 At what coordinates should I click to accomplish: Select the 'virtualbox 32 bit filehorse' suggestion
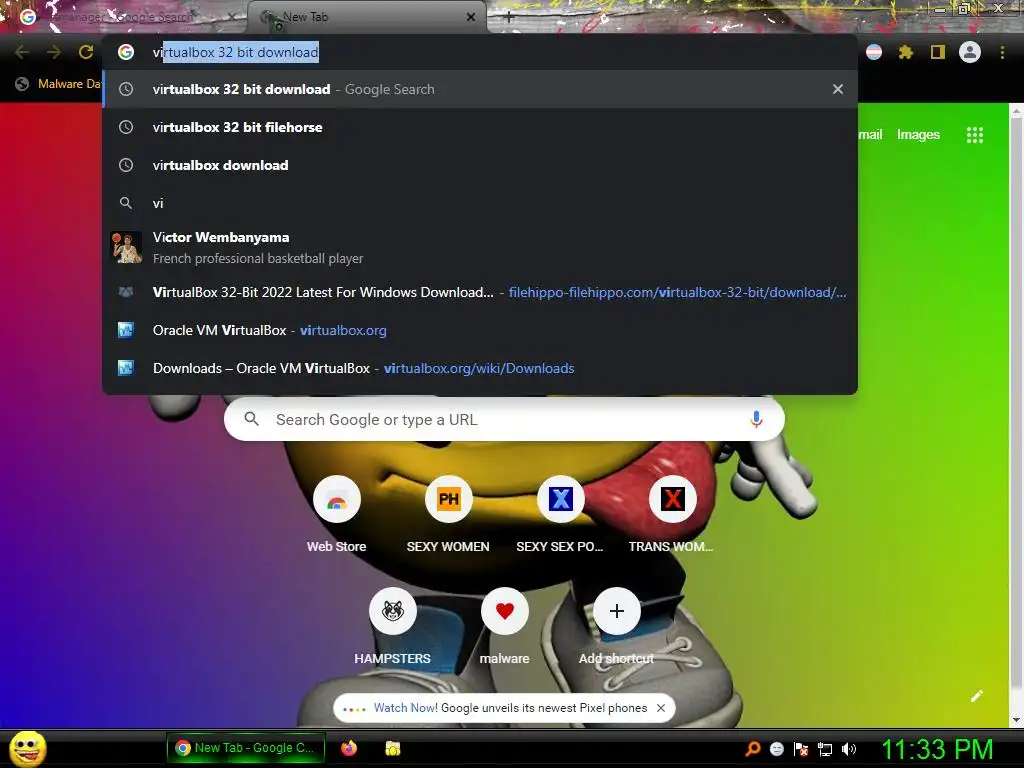(480, 127)
